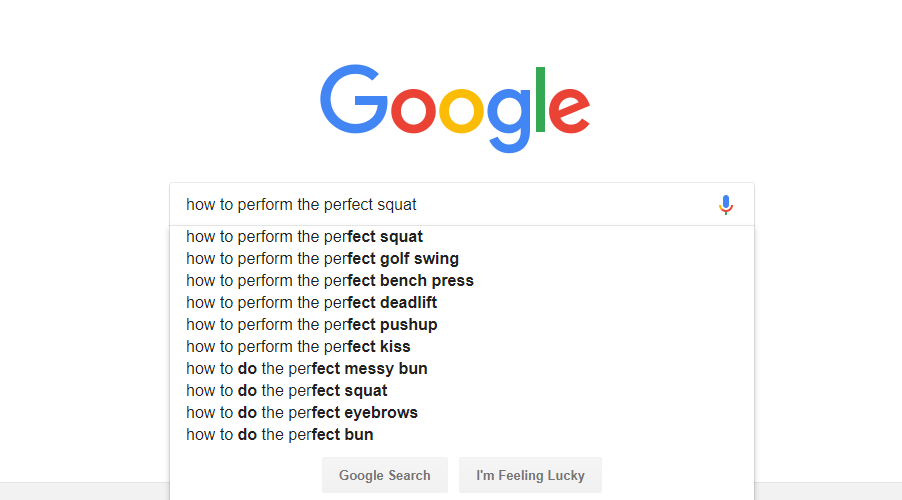Image resolution: width=902 pixels, height=500 pixels.
Task: Choose the "perfect pushup" suggestion
Action: [312, 325]
